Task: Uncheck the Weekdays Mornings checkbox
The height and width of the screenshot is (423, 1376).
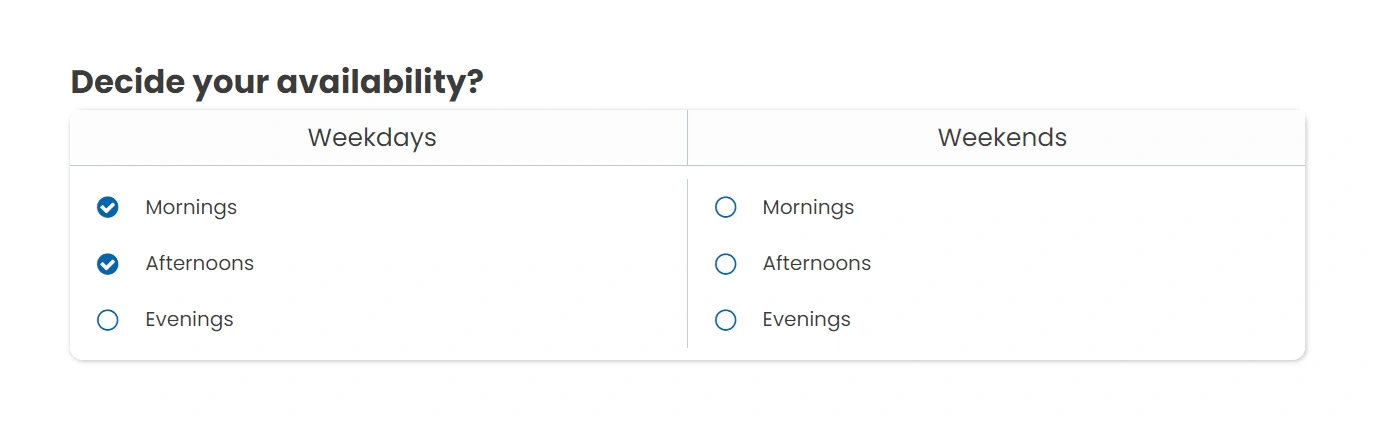Action: click(x=107, y=208)
